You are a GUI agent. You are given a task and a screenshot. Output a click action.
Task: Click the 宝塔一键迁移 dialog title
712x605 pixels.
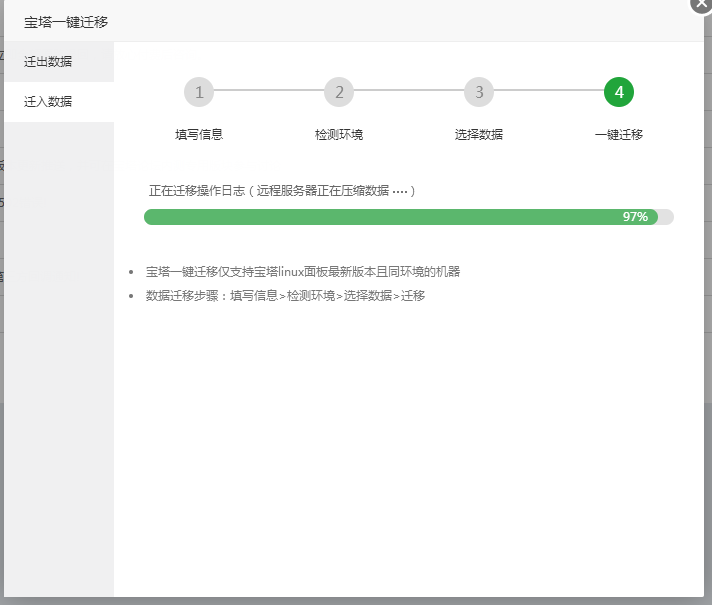pos(66,22)
